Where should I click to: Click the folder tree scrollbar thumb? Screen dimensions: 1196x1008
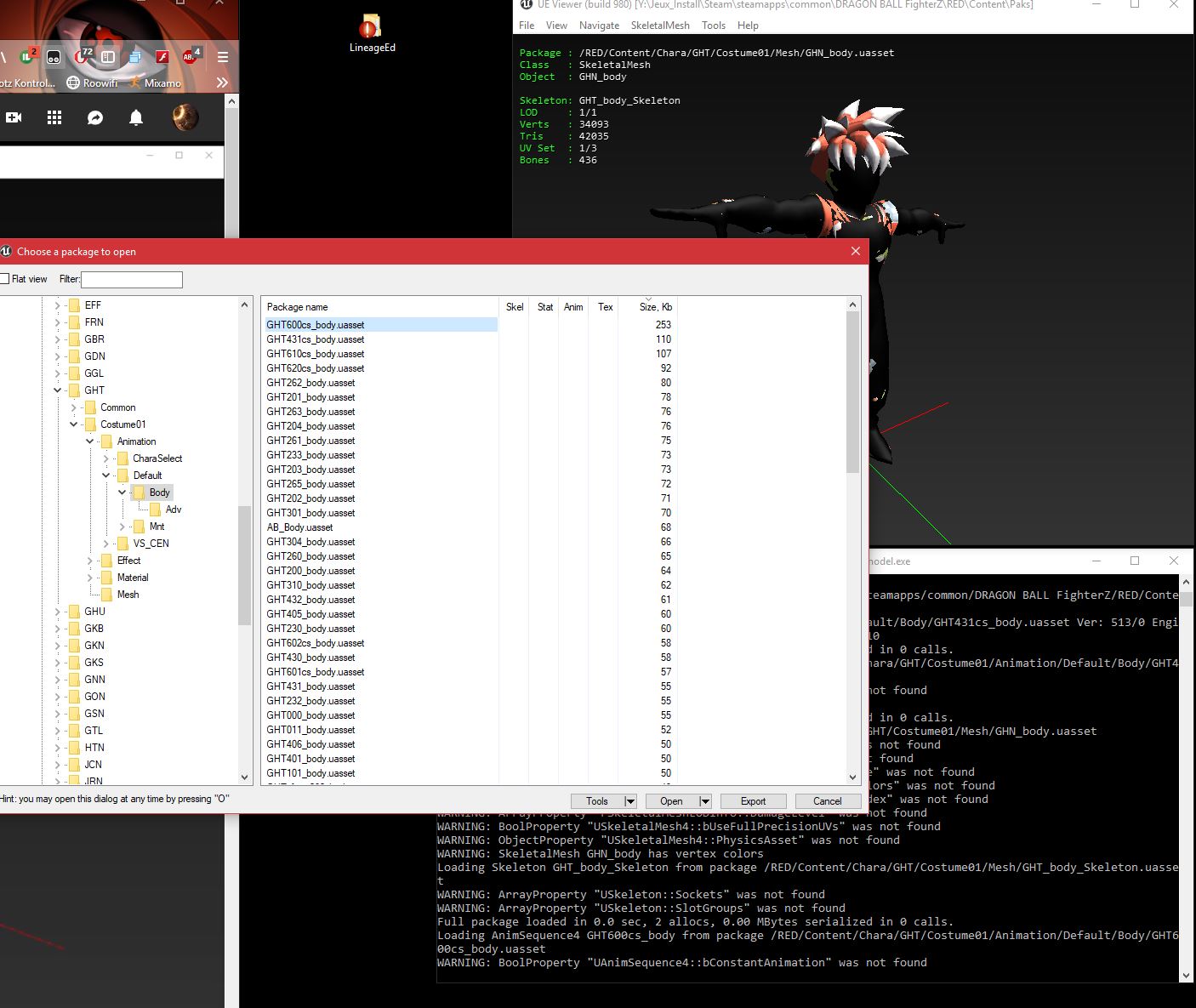[x=245, y=566]
